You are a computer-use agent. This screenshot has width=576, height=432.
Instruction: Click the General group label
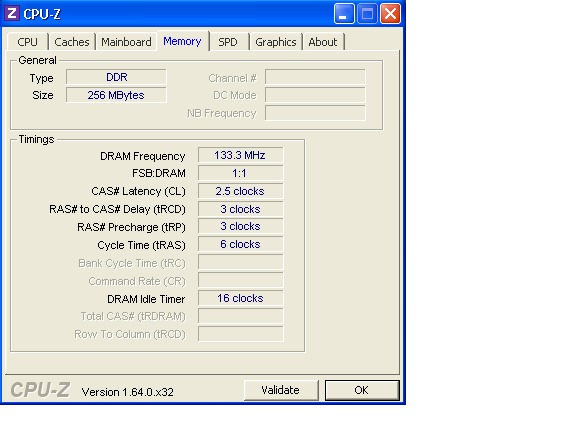(37, 60)
